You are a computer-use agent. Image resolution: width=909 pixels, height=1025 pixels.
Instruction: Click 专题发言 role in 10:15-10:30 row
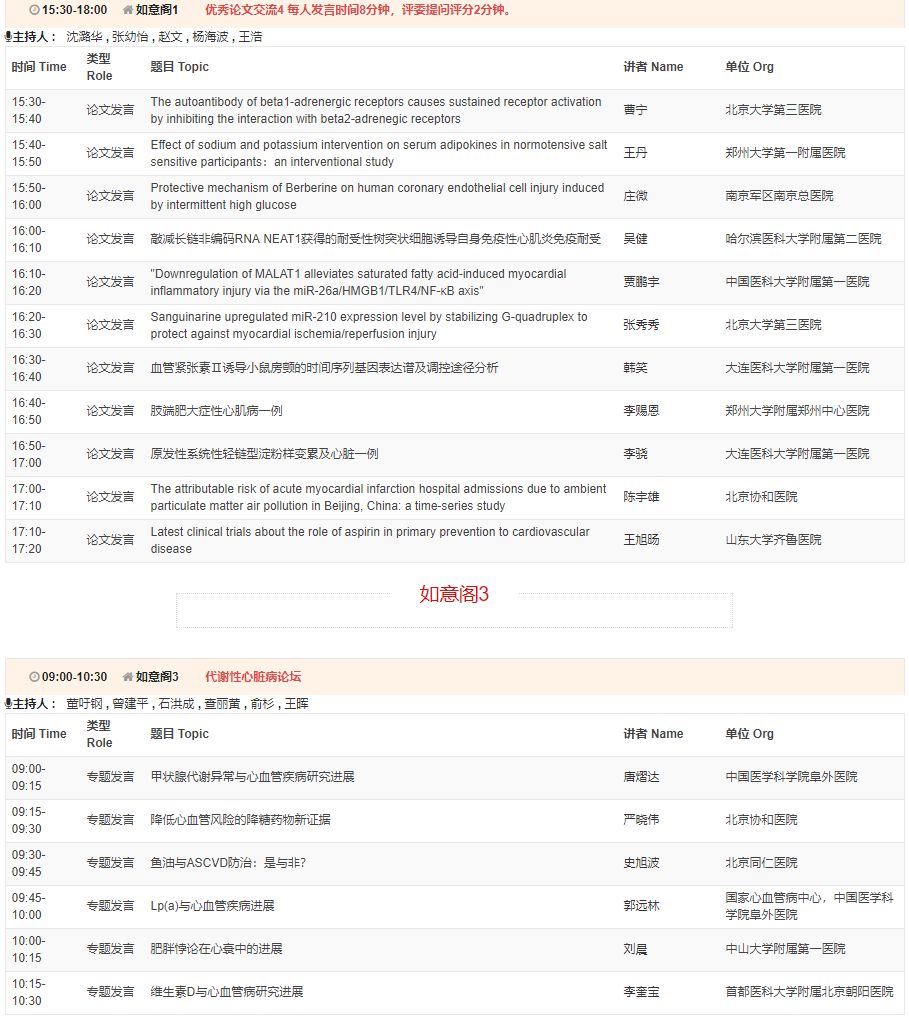(110, 992)
